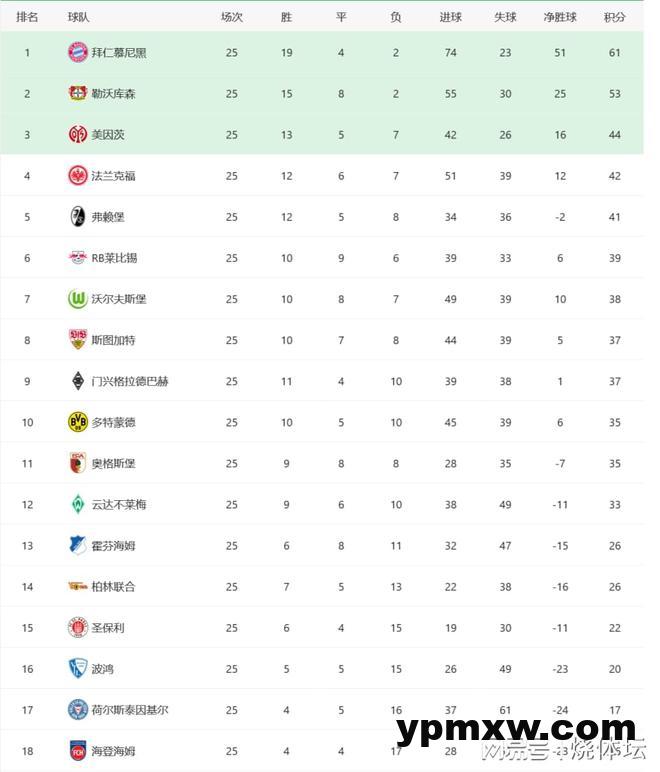Open the 弗赖堡 team name link
Screen dimensions: 660x772
(108, 217)
